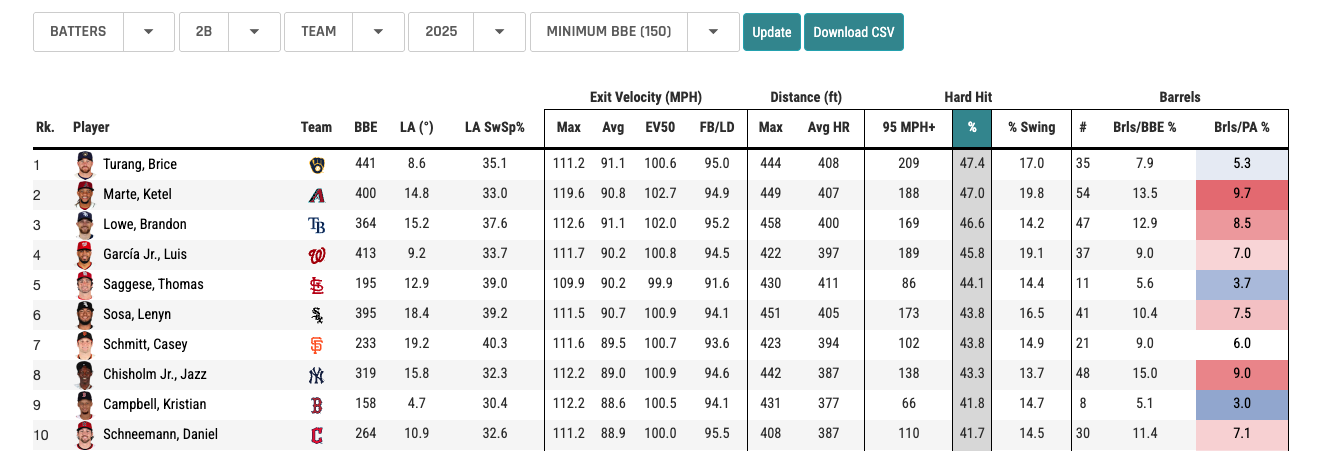The height and width of the screenshot is (451, 1340).
Task: Click Marte's red 9.7 Brls/PA cell
Action: tap(1241, 194)
